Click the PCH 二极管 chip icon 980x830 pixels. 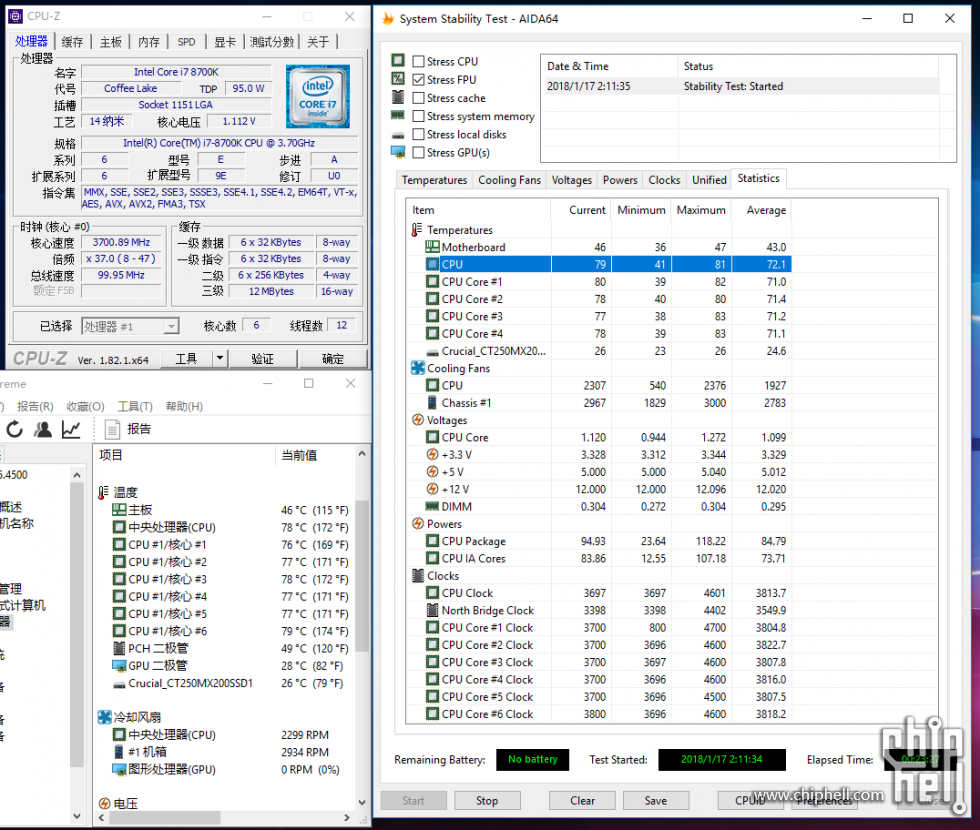pos(119,648)
